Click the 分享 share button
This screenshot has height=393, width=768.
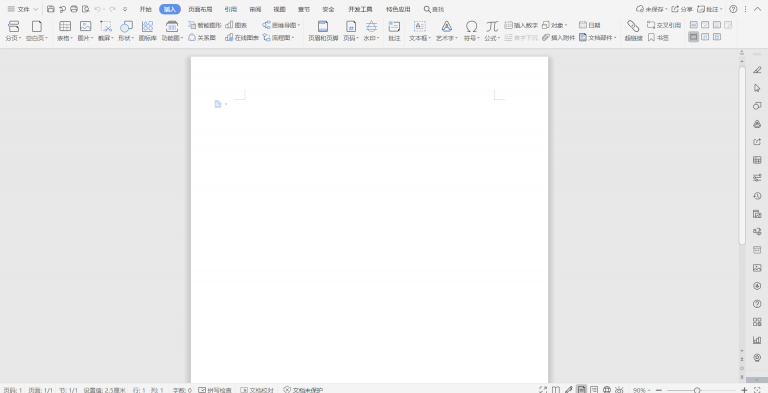[x=682, y=9]
